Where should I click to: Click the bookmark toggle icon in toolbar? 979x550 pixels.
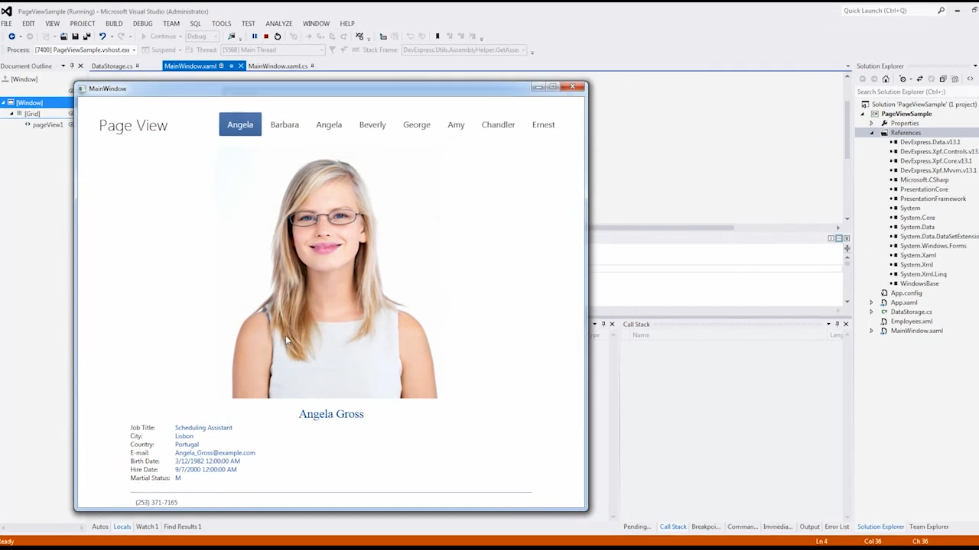click(x=438, y=37)
